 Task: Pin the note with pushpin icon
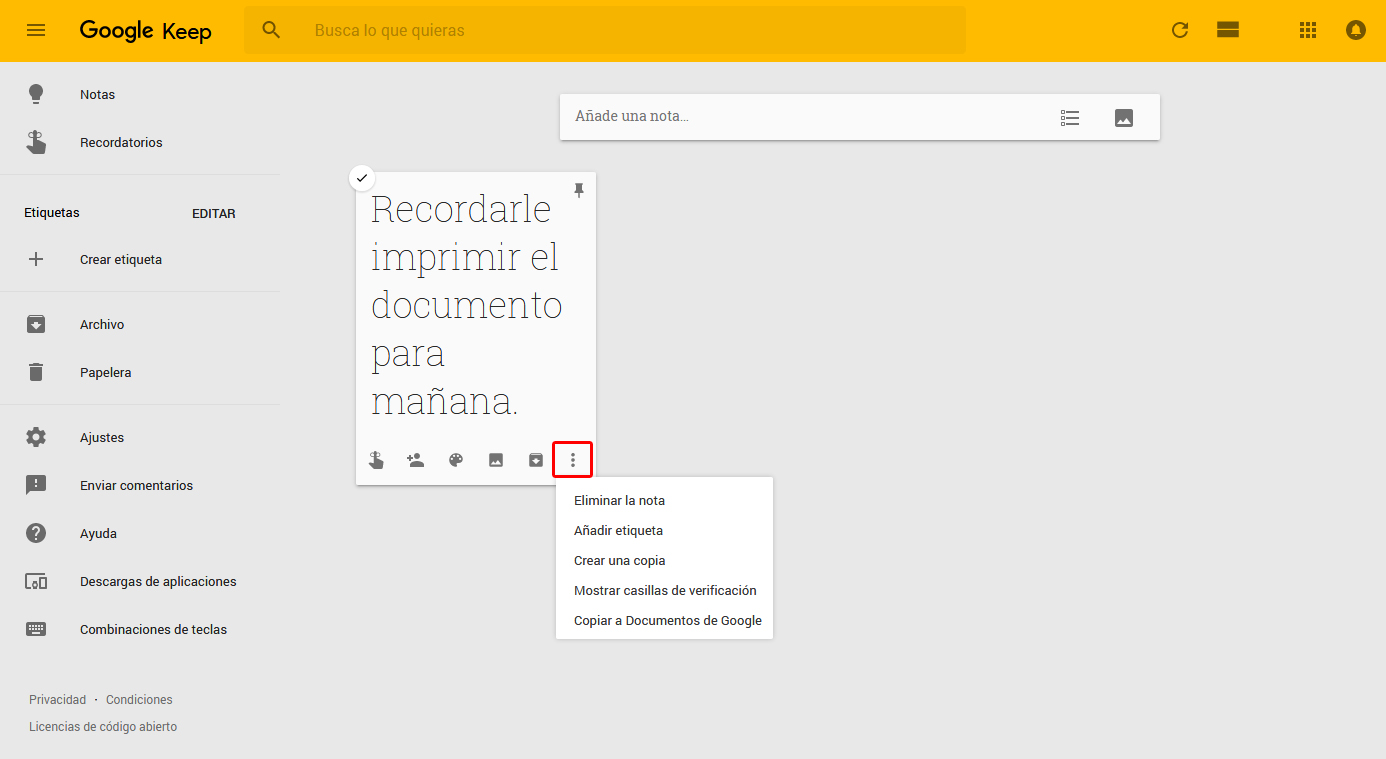click(x=578, y=190)
